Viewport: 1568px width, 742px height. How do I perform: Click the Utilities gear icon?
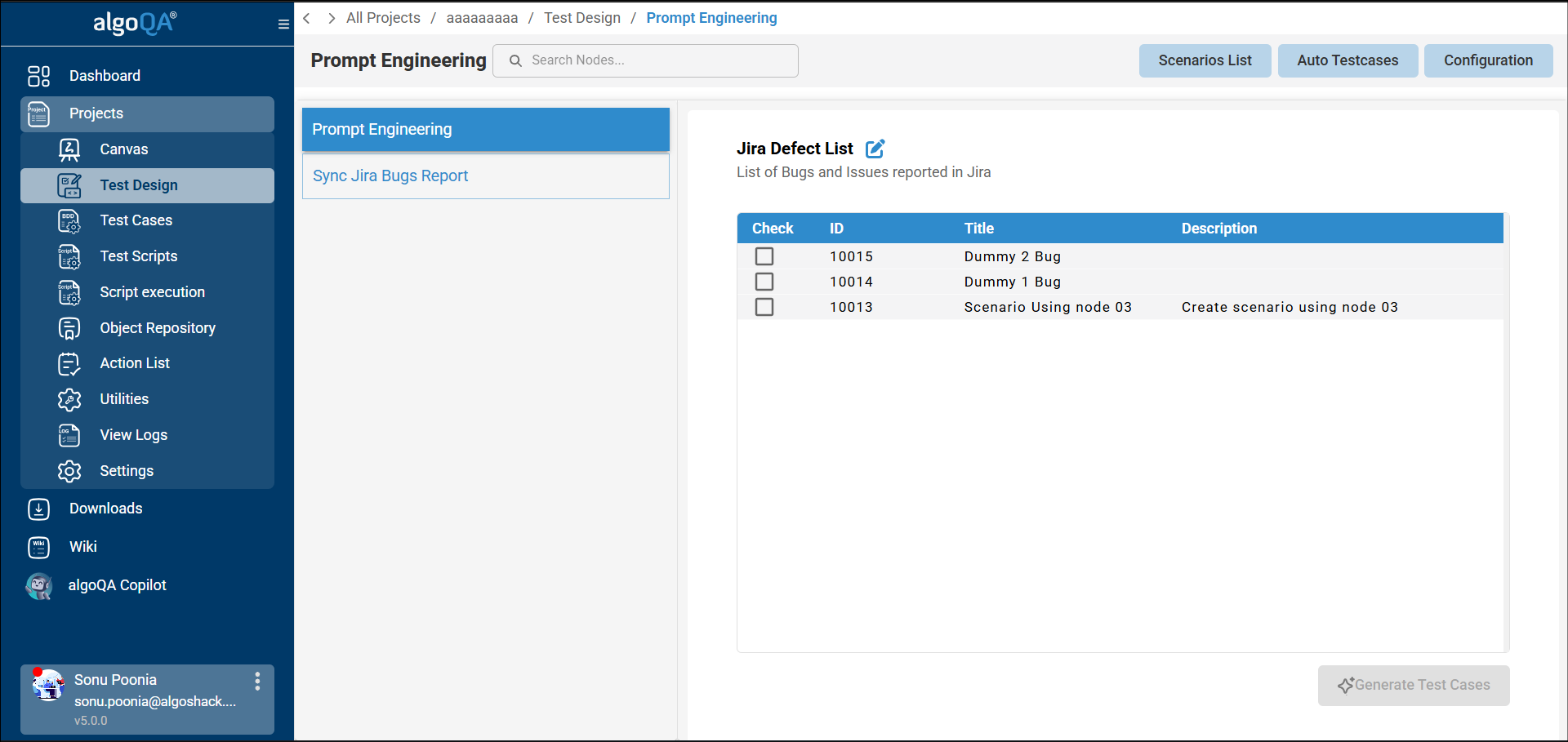pos(69,399)
